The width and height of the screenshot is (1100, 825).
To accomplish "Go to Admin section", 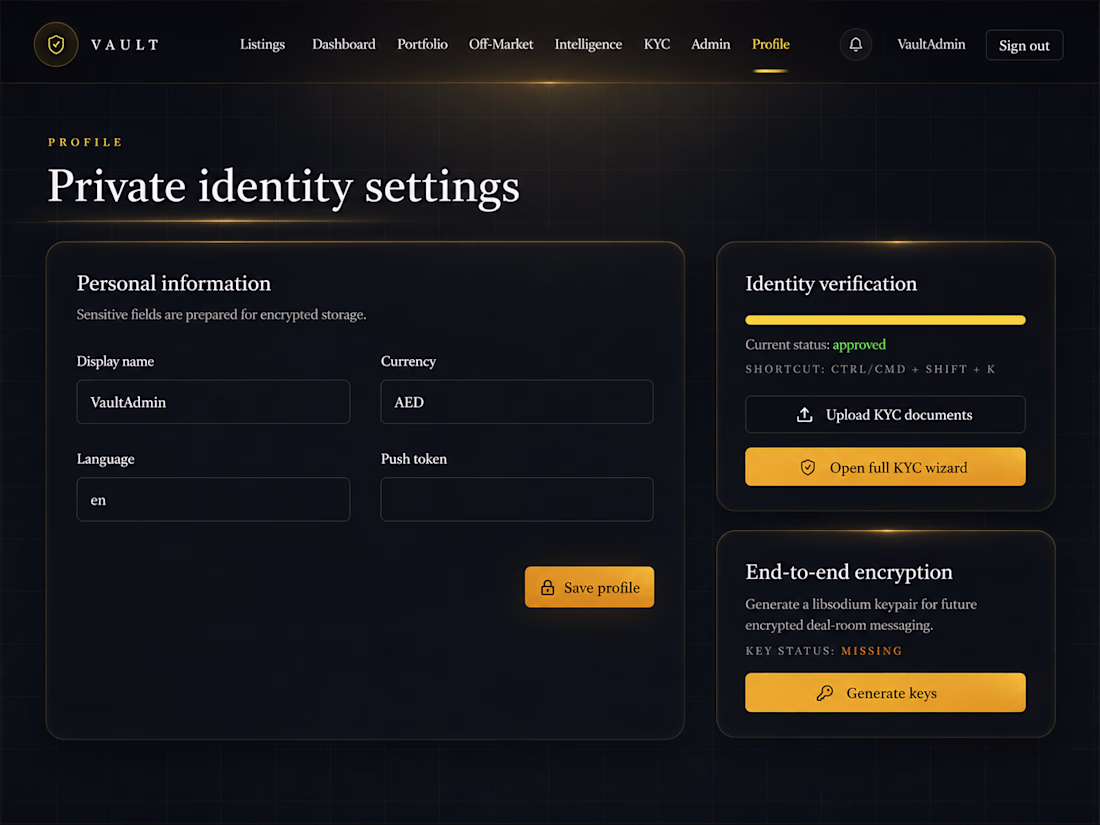I will click(x=711, y=44).
